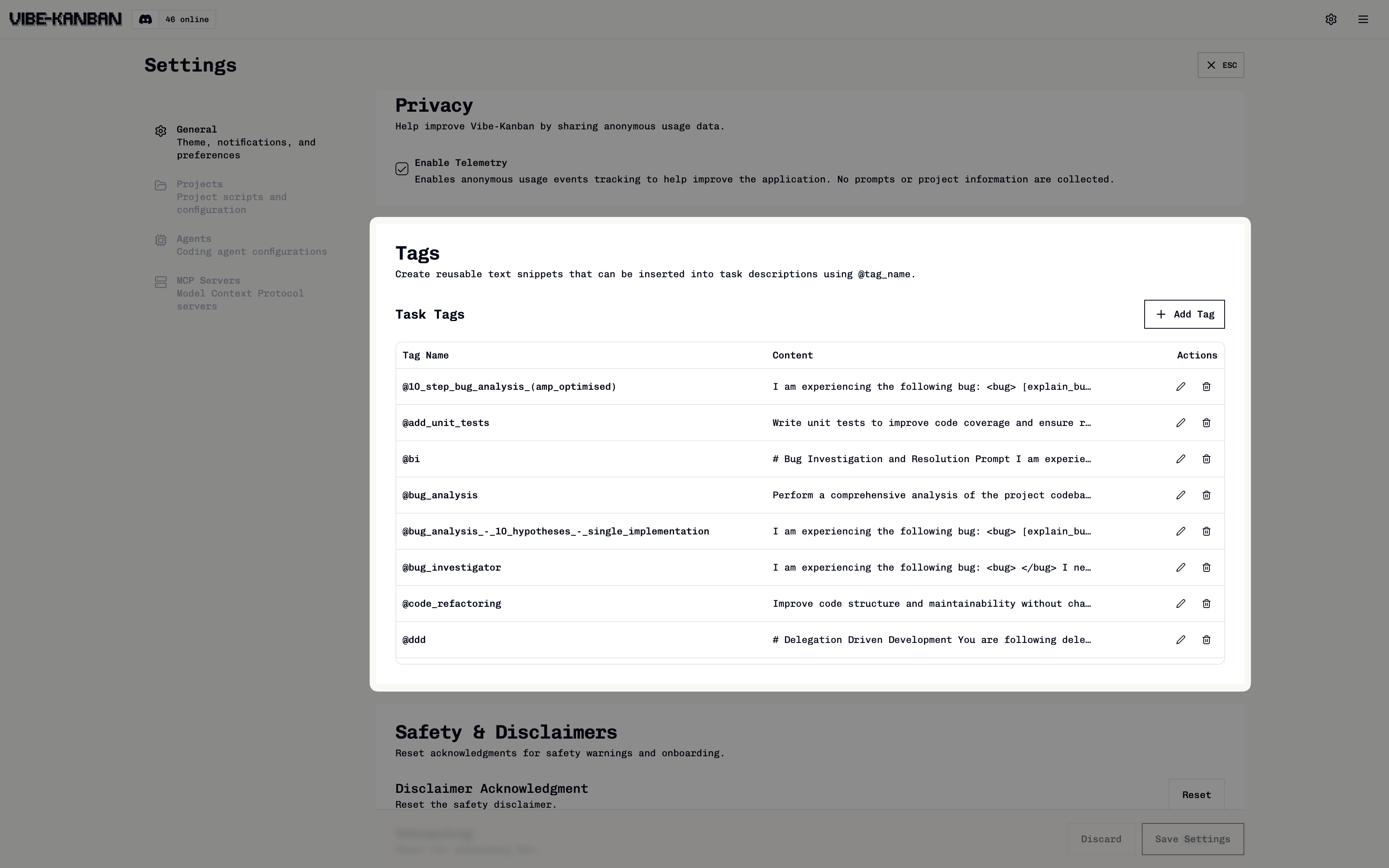
Task: Delete the @code_refactoring tag
Action: (x=1206, y=603)
